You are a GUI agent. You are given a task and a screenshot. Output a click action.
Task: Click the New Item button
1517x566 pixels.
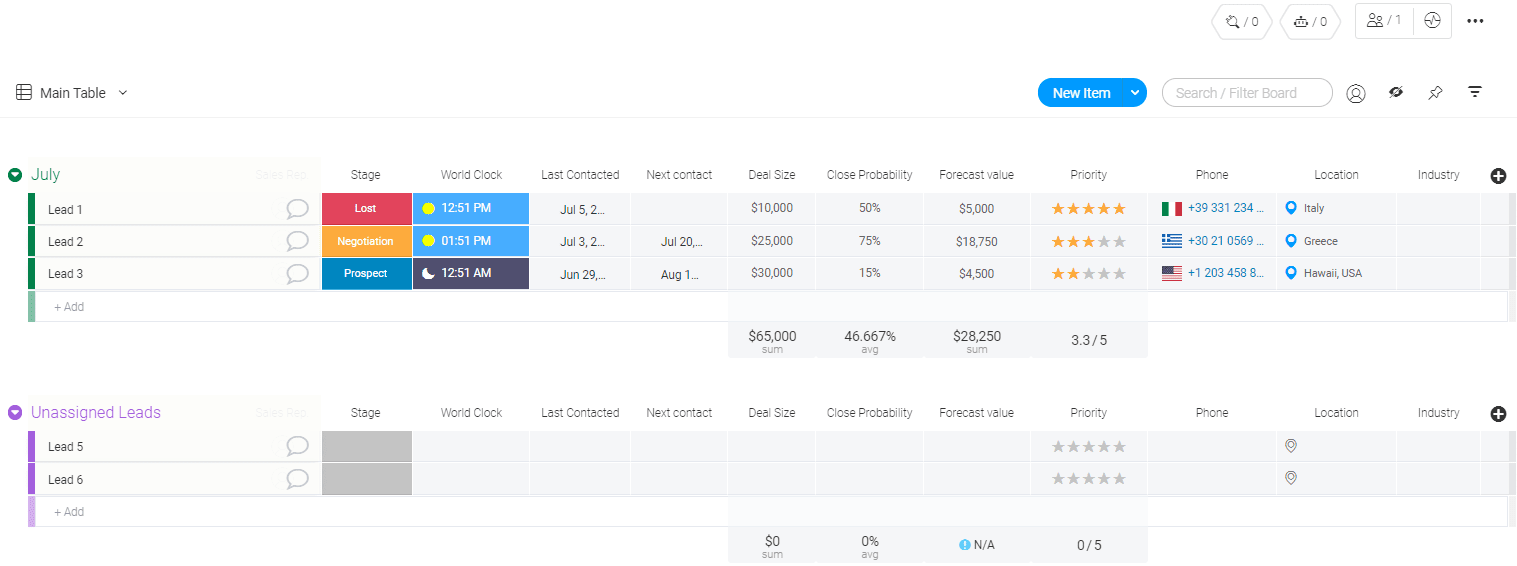(x=1081, y=93)
